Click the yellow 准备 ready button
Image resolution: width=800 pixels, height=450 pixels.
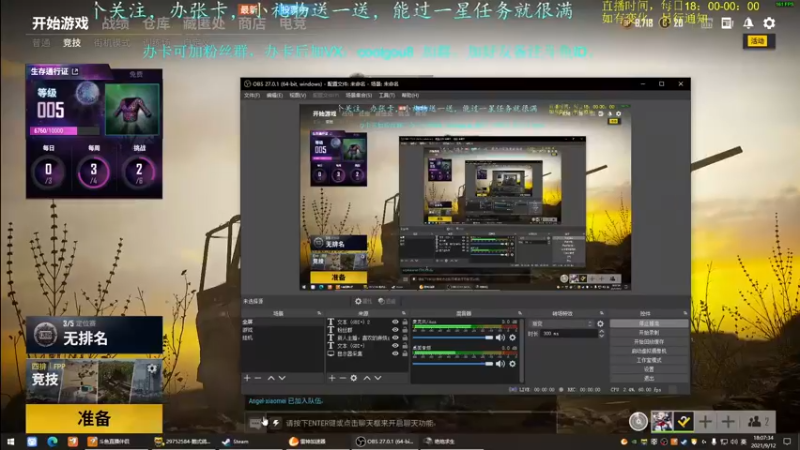(94, 418)
